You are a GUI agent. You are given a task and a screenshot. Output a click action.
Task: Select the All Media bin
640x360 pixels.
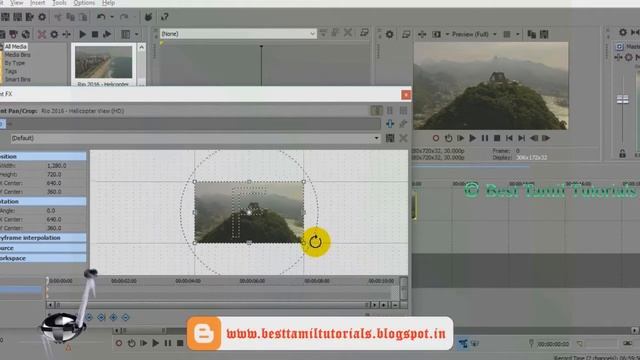16,47
